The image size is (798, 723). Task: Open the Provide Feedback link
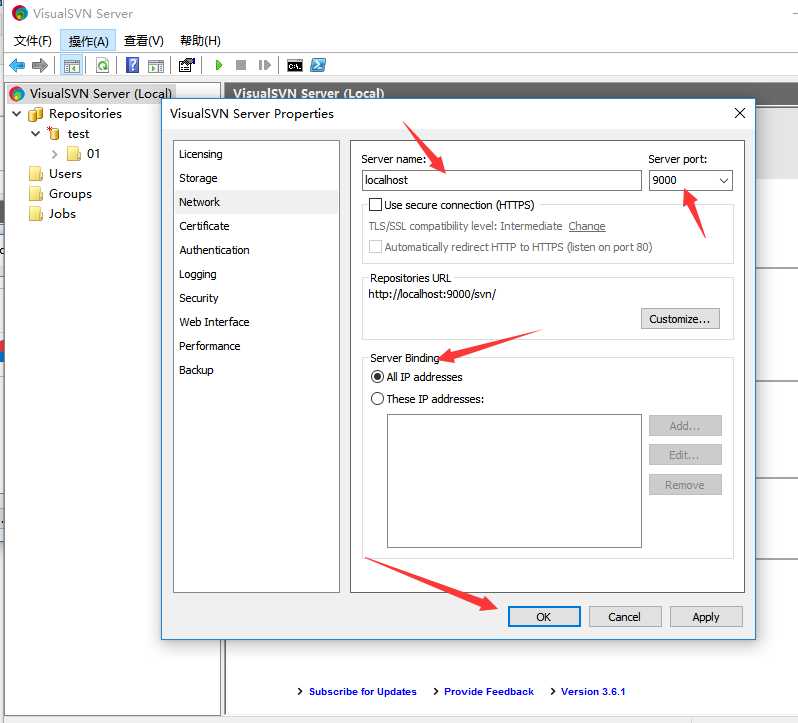pyautogui.click(x=489, y=691)
